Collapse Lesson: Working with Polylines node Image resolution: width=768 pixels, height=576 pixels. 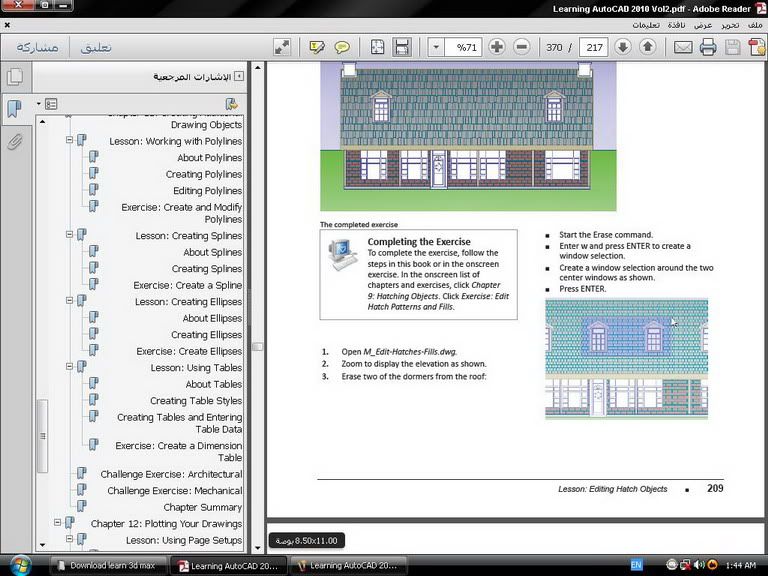click(x=70, y=140)
